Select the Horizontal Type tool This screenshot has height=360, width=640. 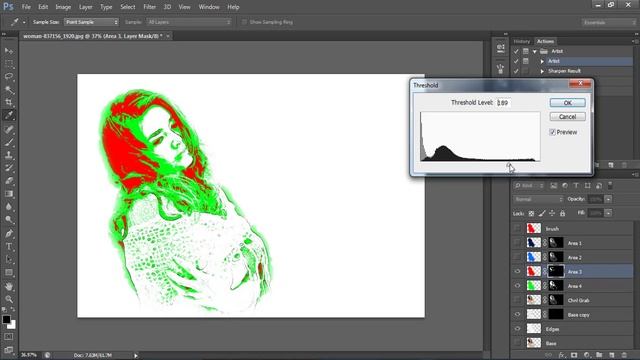(9, 247)
